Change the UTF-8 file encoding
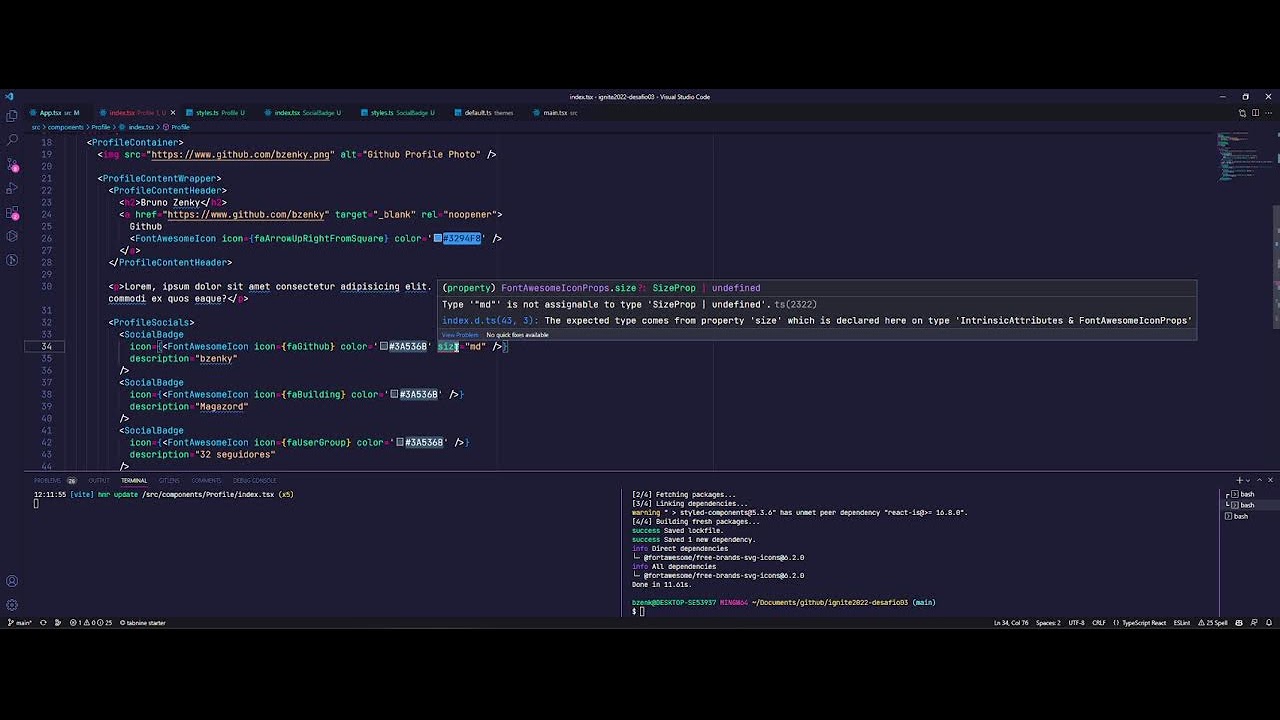This screenshot has height=720, width=1280. [x=1076, y=623]
